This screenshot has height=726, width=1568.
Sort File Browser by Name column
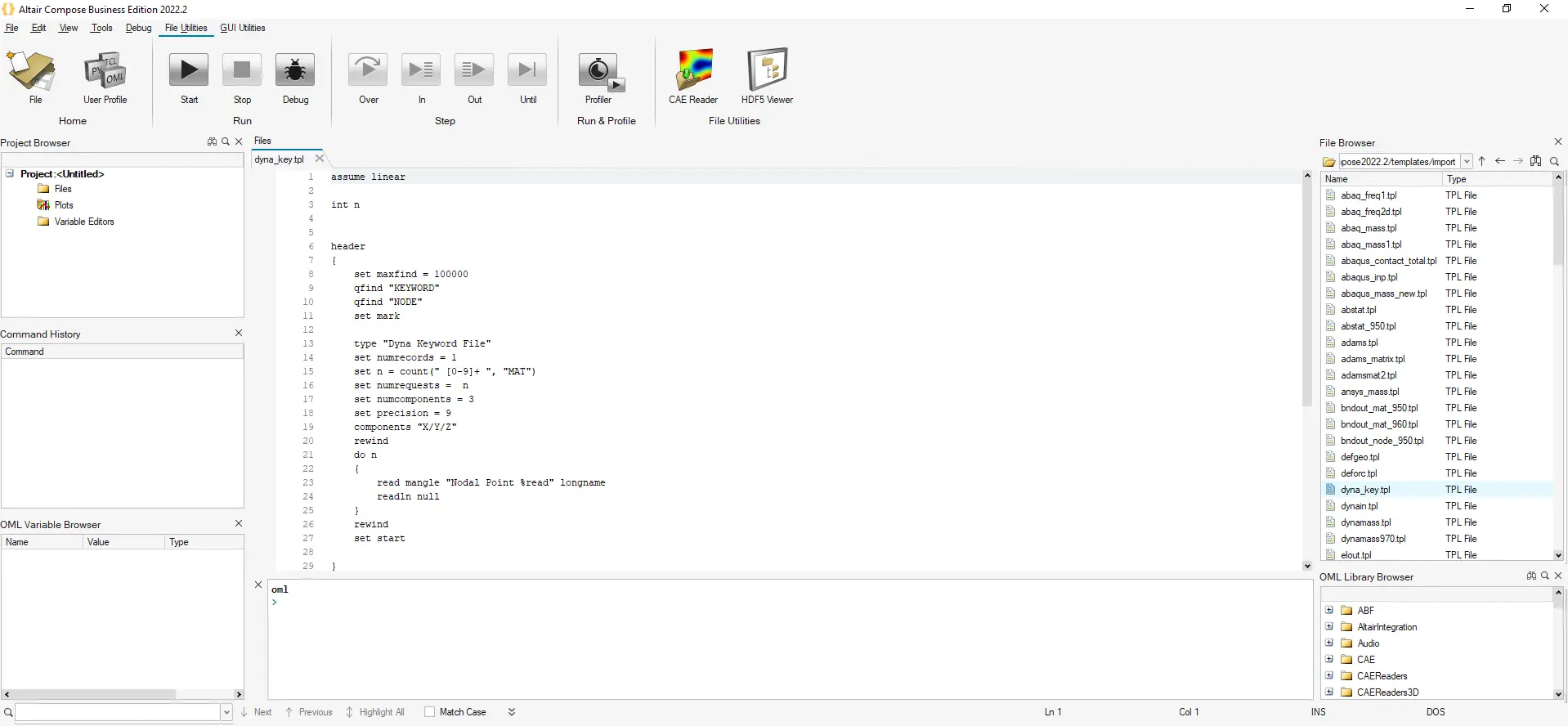(x=1382, y=179)
